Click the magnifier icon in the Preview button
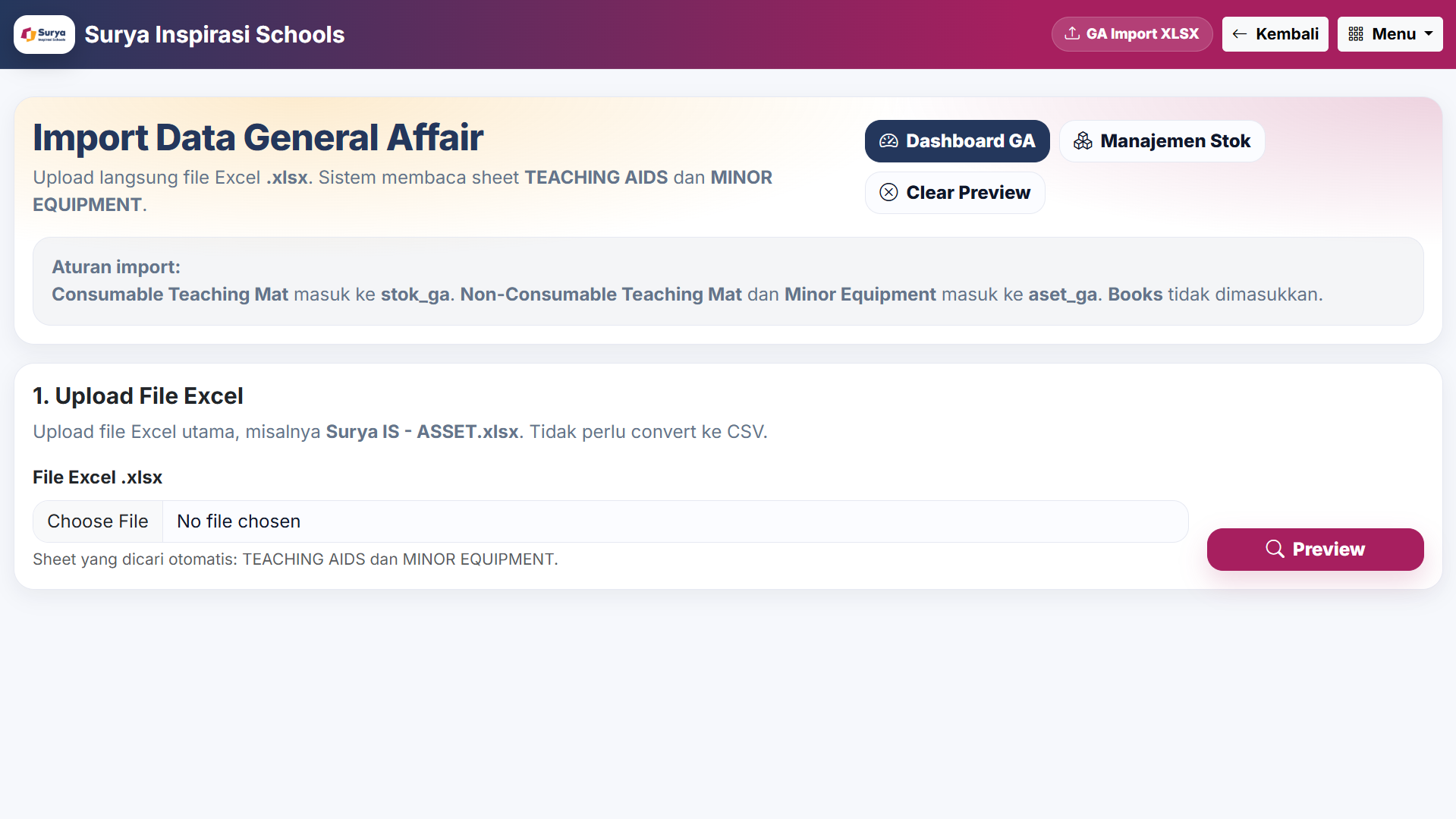 coord(1275,550)
